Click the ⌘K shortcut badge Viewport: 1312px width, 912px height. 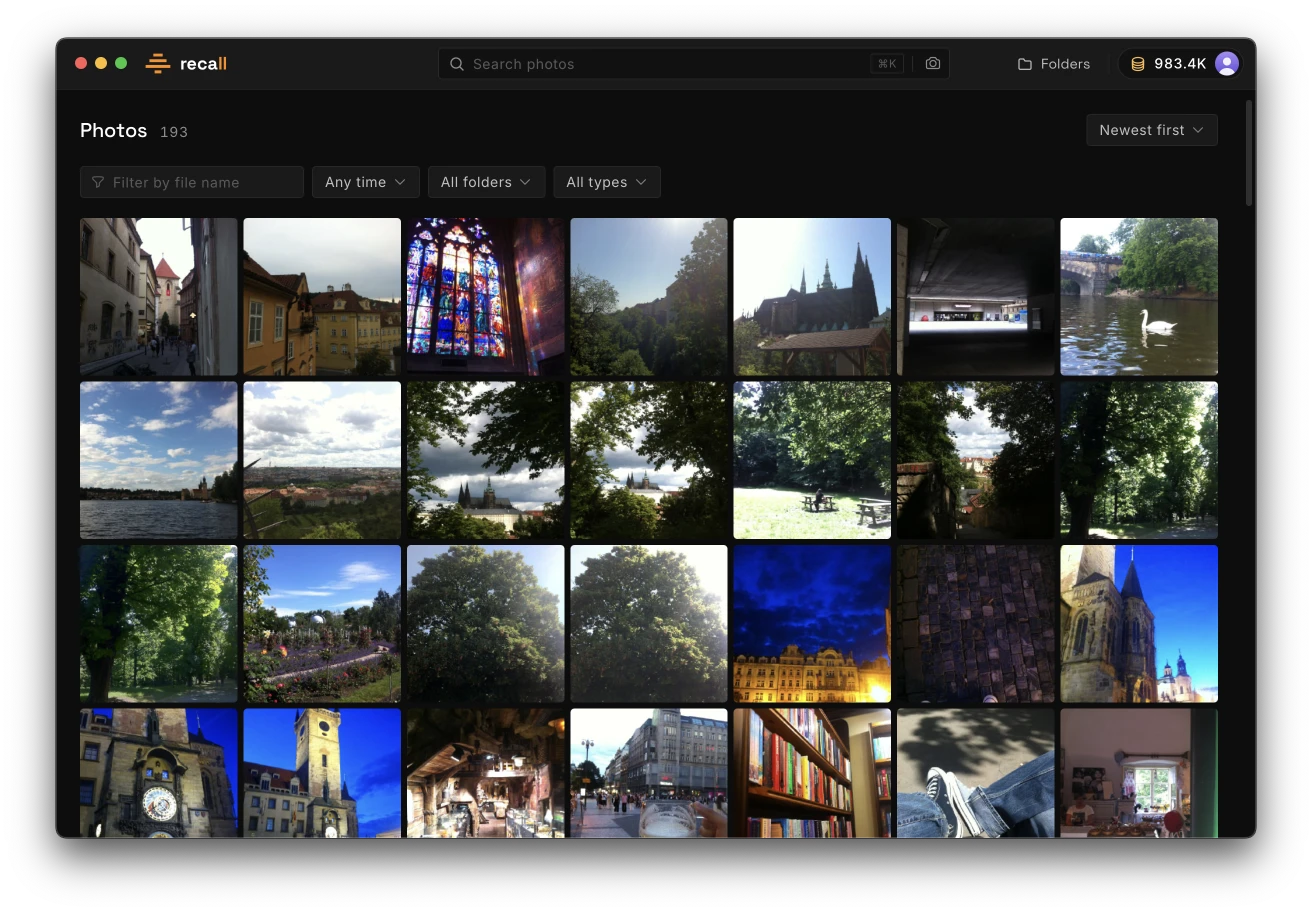pyautogui.click(x=887, y=64)
